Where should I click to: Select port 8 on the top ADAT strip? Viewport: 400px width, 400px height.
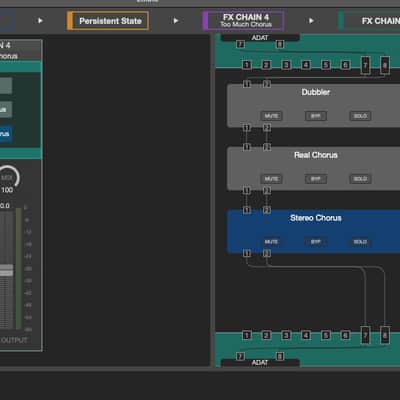pyautogui.click(x=280, y=44)
